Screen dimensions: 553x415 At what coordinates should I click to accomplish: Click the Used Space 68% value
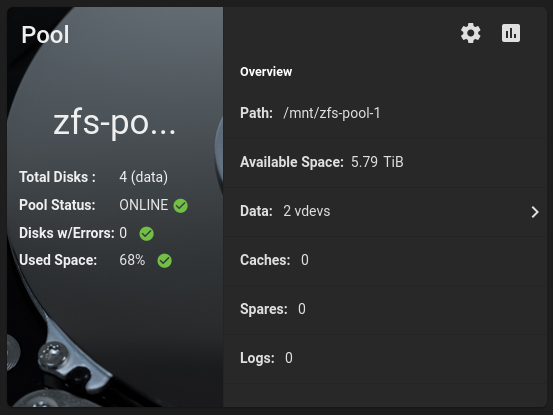[x=132, y=260]
